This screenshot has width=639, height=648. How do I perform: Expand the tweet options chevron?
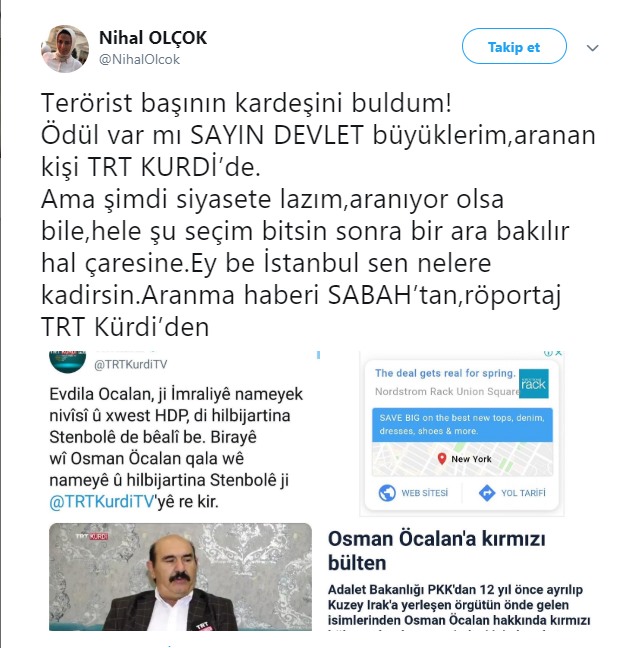point(592,48)
